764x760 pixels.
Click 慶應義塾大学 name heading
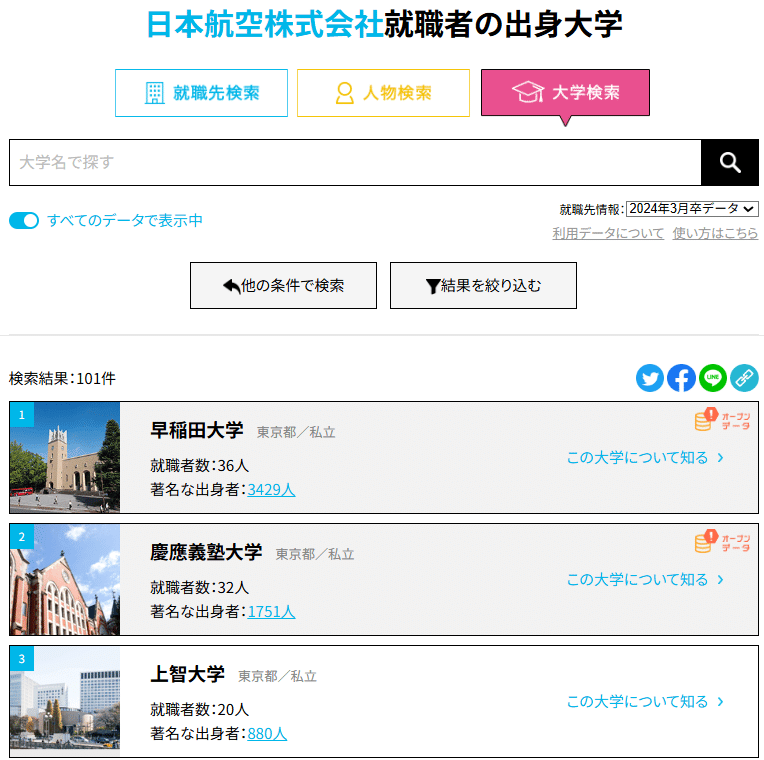(206, 552)
